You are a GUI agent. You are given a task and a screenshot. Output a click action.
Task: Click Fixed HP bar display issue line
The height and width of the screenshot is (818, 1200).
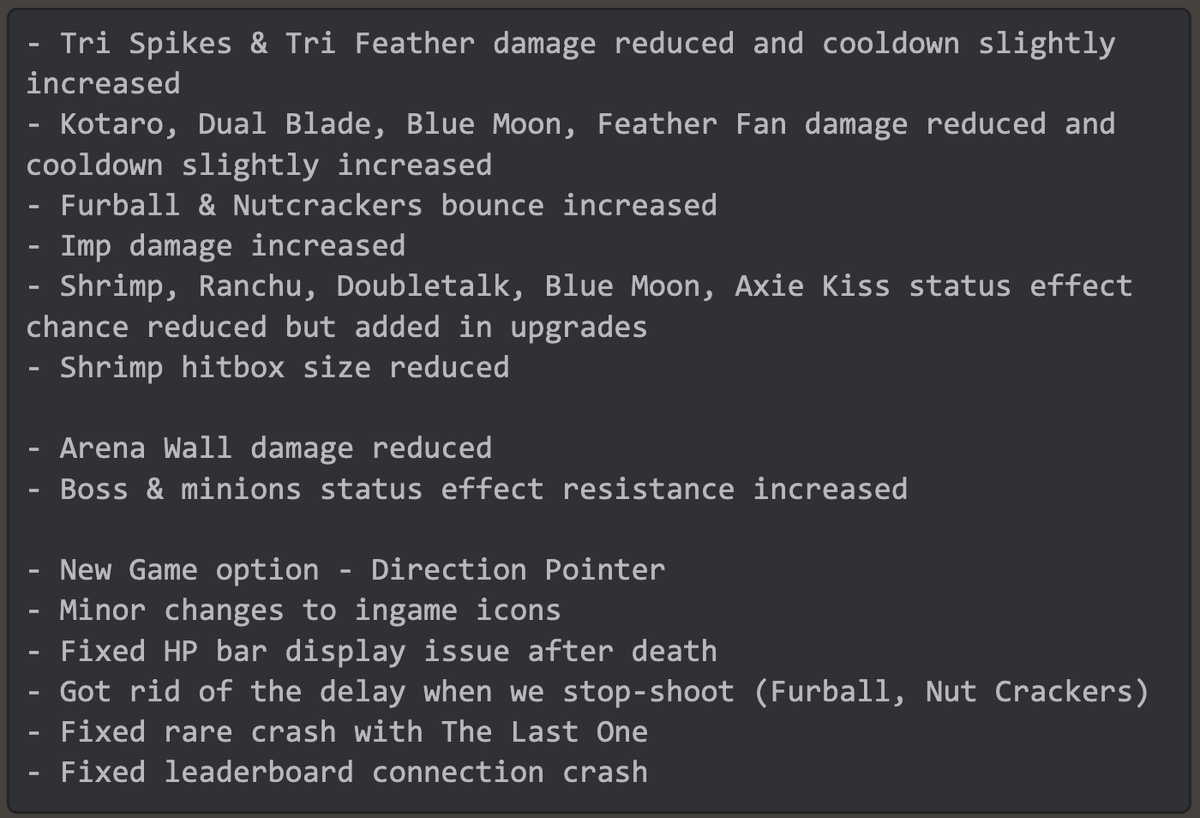coord(372,651)
